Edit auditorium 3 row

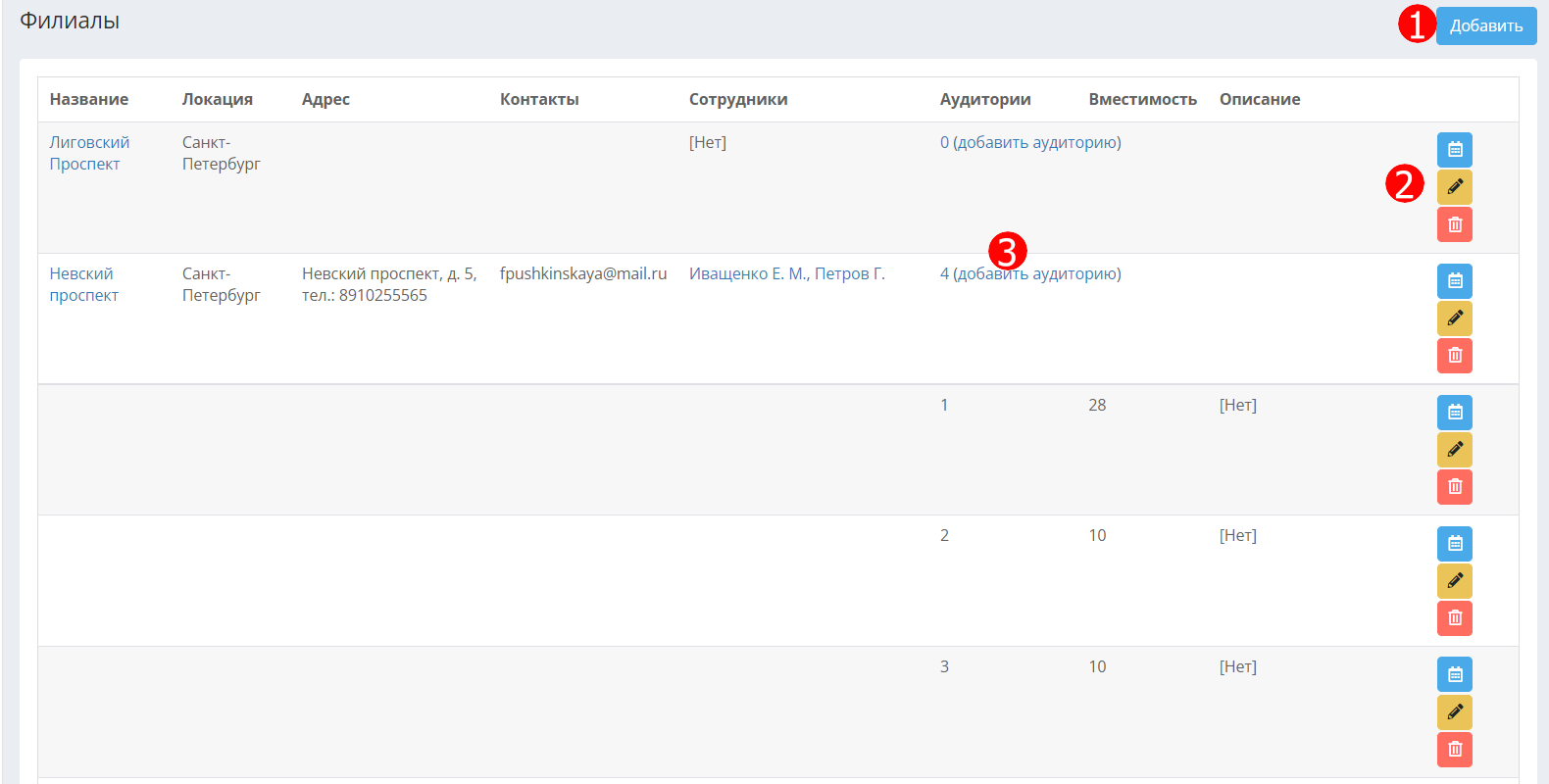point(1455,712)
